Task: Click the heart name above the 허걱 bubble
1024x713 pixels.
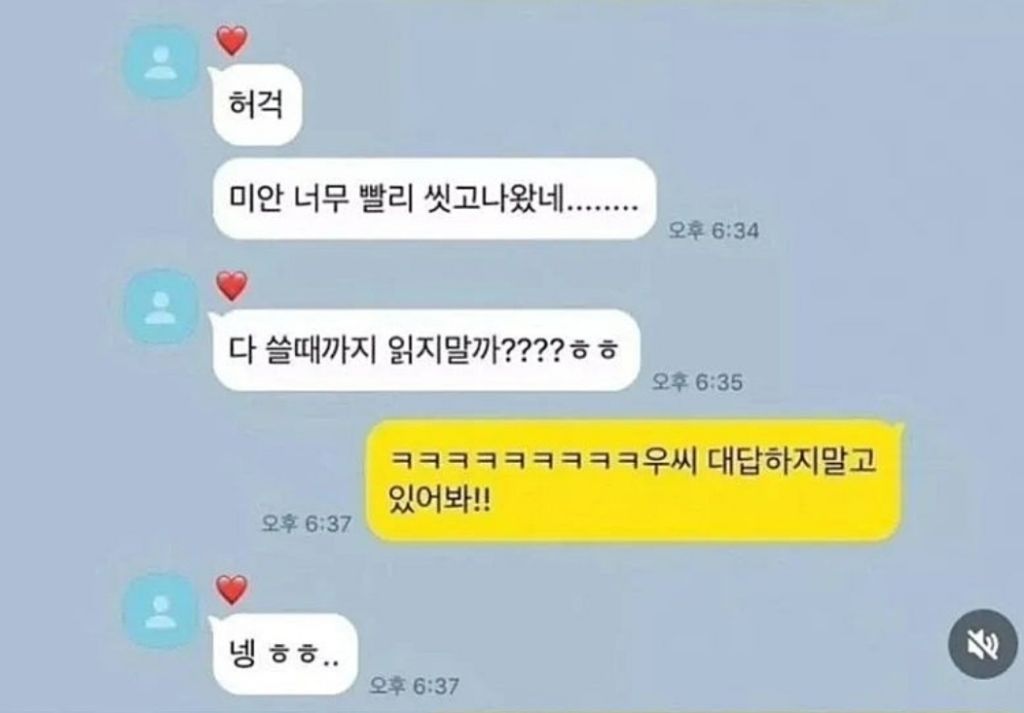Action: [x=232, y=41]
